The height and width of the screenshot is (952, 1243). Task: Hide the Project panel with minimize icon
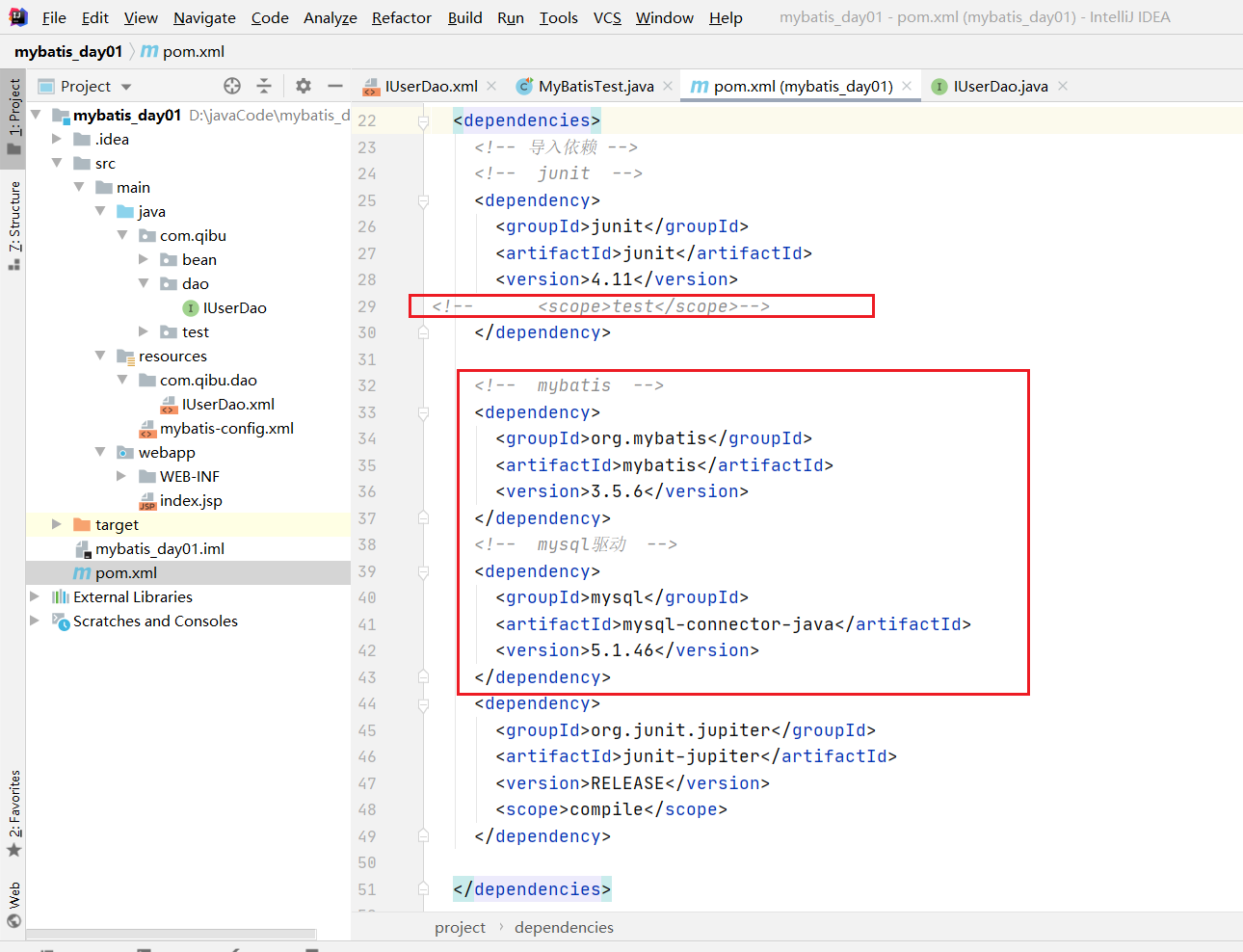point(335,86)
